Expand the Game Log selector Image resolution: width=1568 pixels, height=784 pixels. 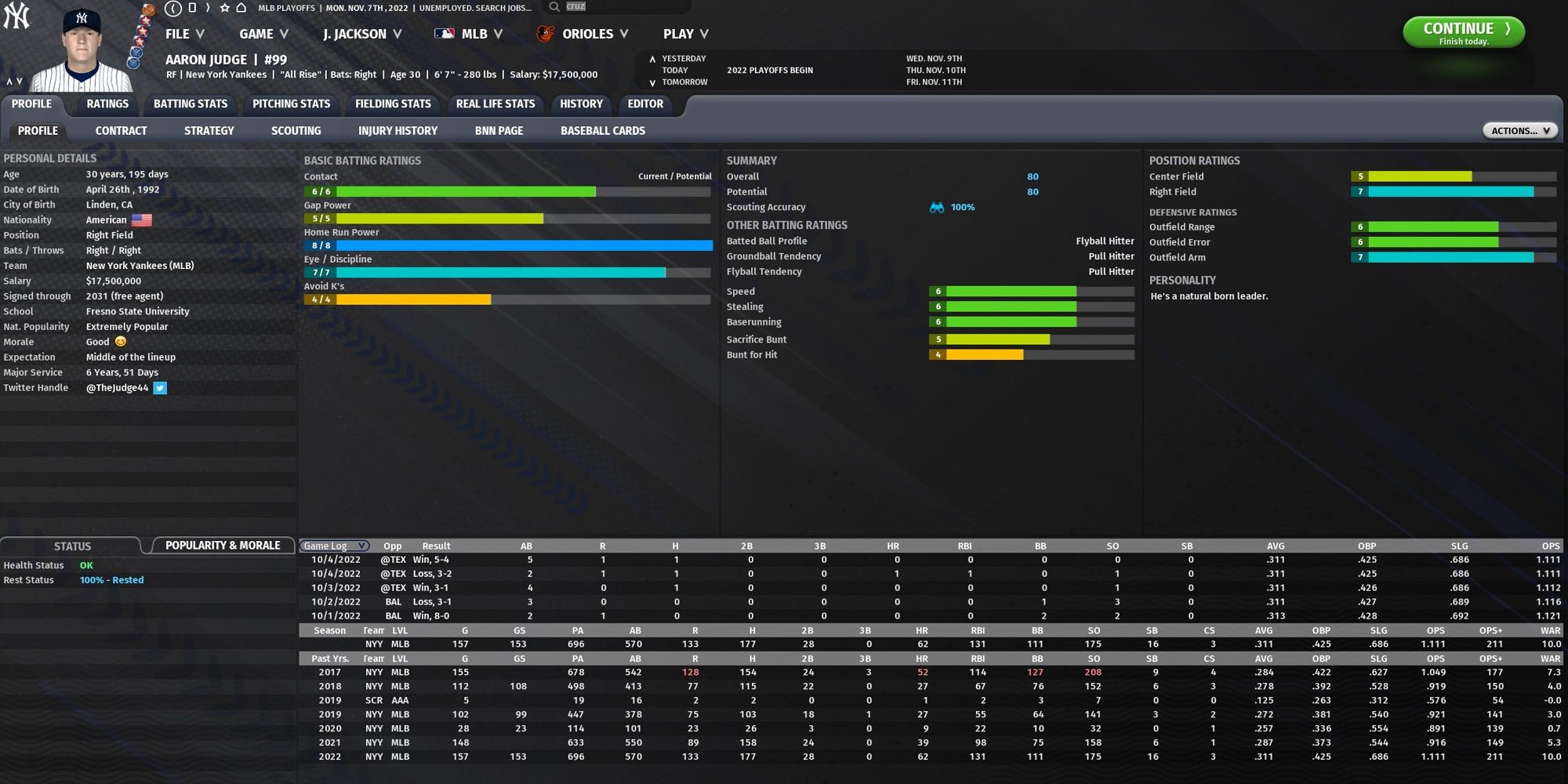(335, 546)
